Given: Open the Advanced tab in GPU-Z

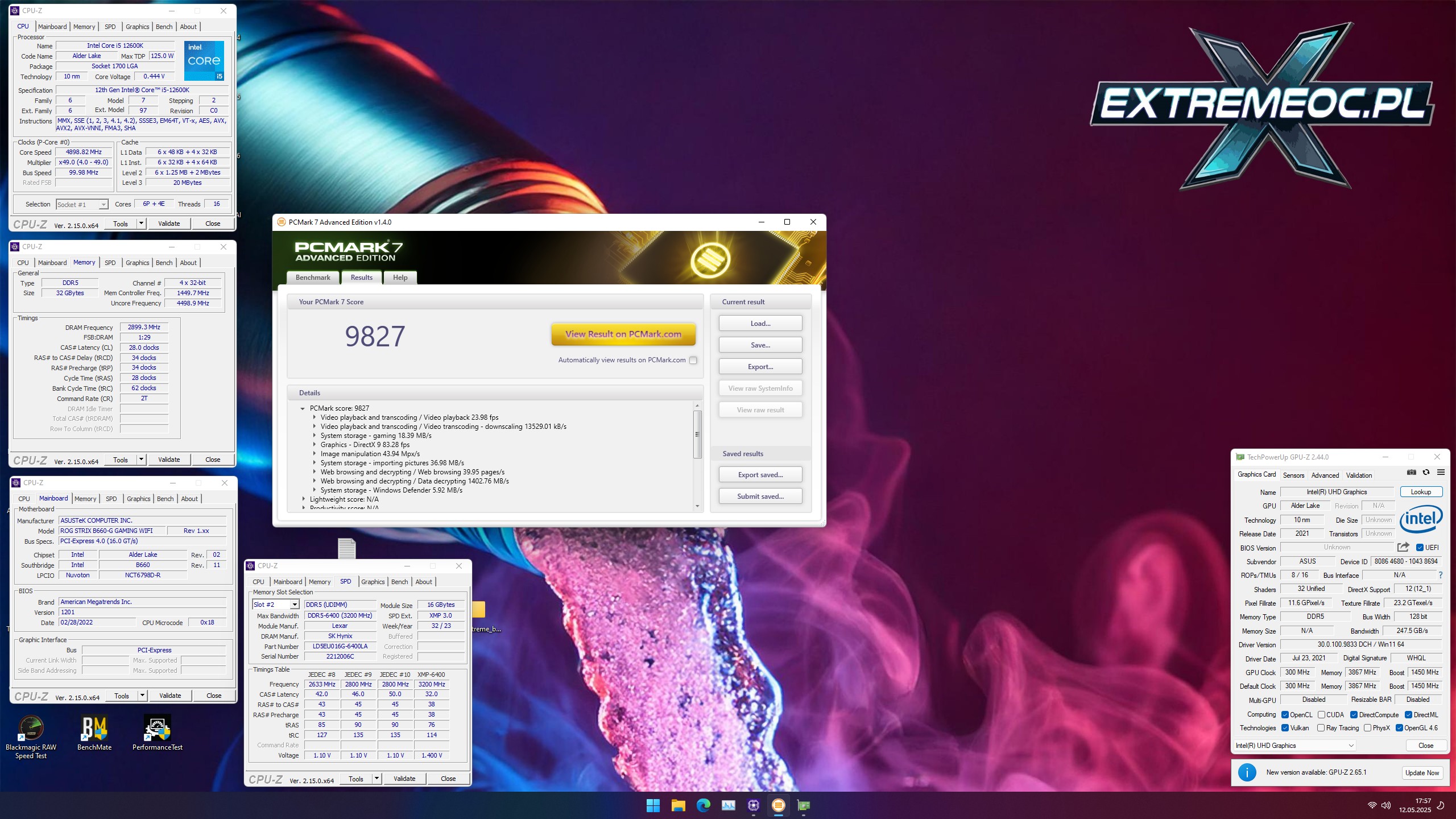Looking at the screenshot, I should coord(1325,475).
